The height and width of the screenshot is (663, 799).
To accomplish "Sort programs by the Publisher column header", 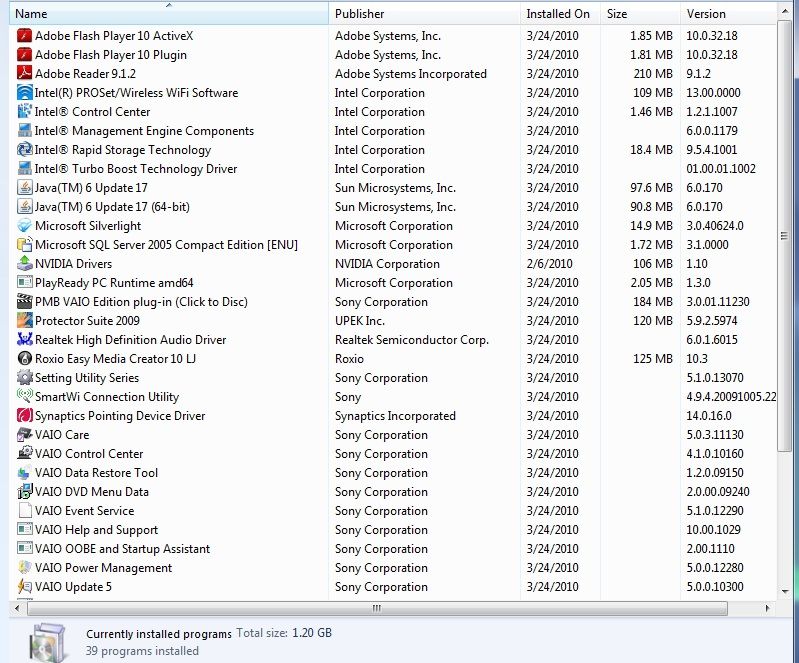I will click(424, 14).
